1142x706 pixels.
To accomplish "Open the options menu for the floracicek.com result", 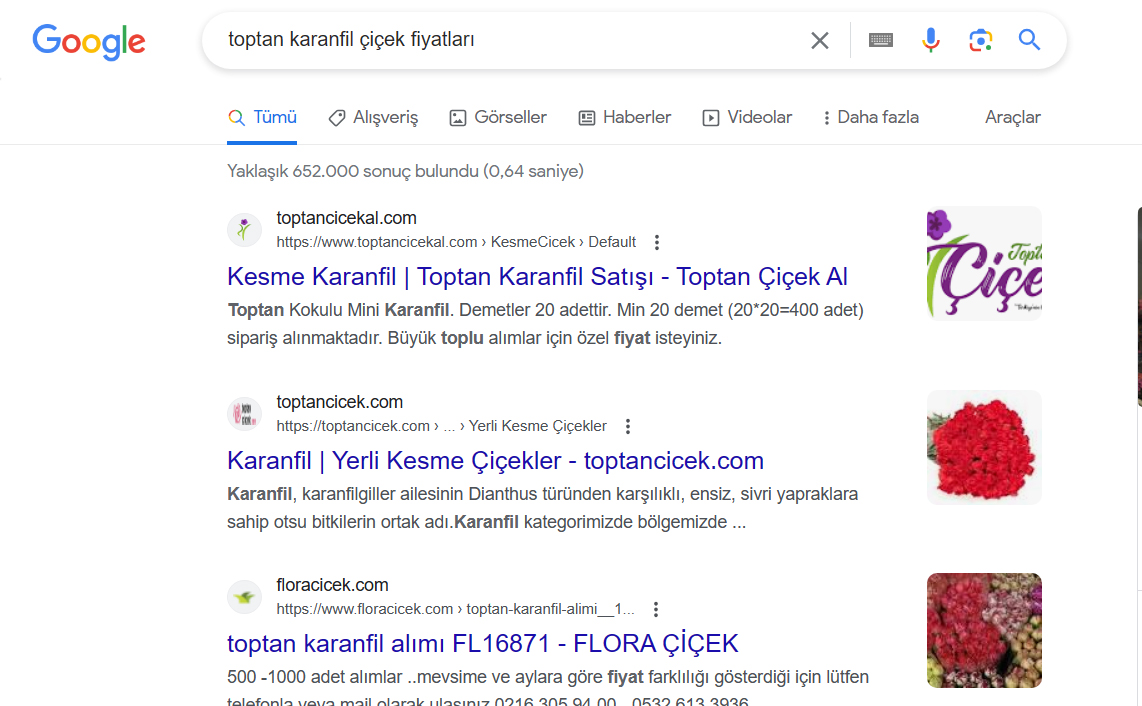I will (x=656, y=609).
